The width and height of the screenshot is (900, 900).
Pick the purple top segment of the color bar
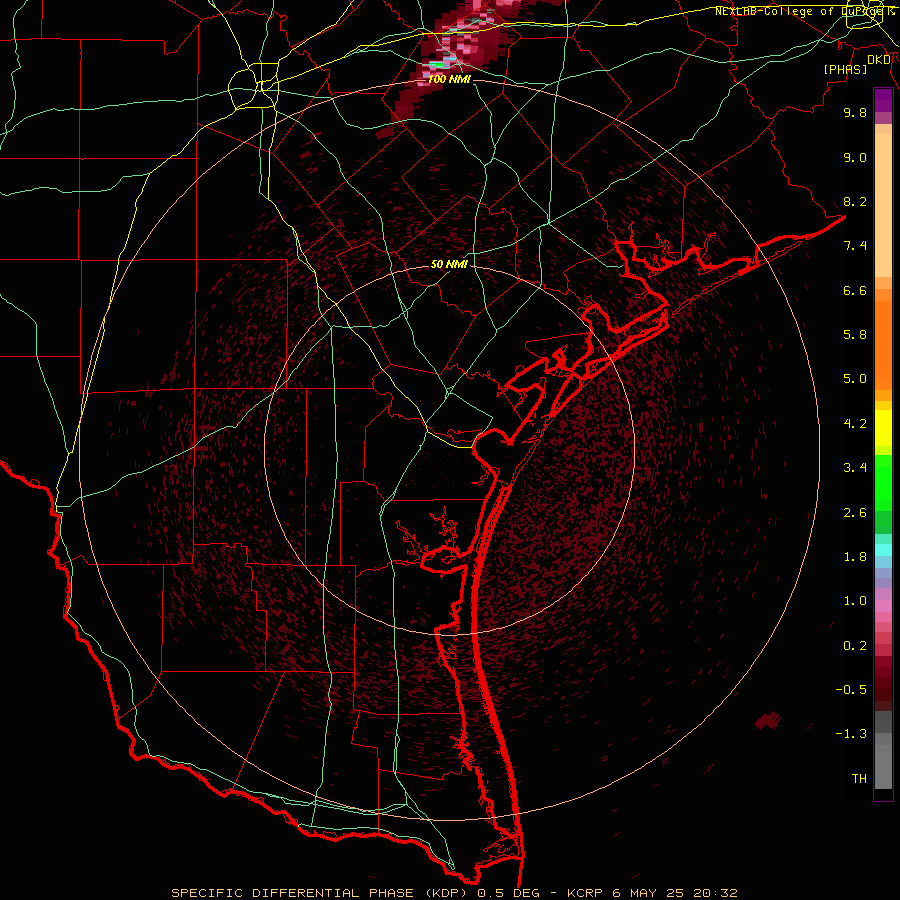click(x=883, y=100)
